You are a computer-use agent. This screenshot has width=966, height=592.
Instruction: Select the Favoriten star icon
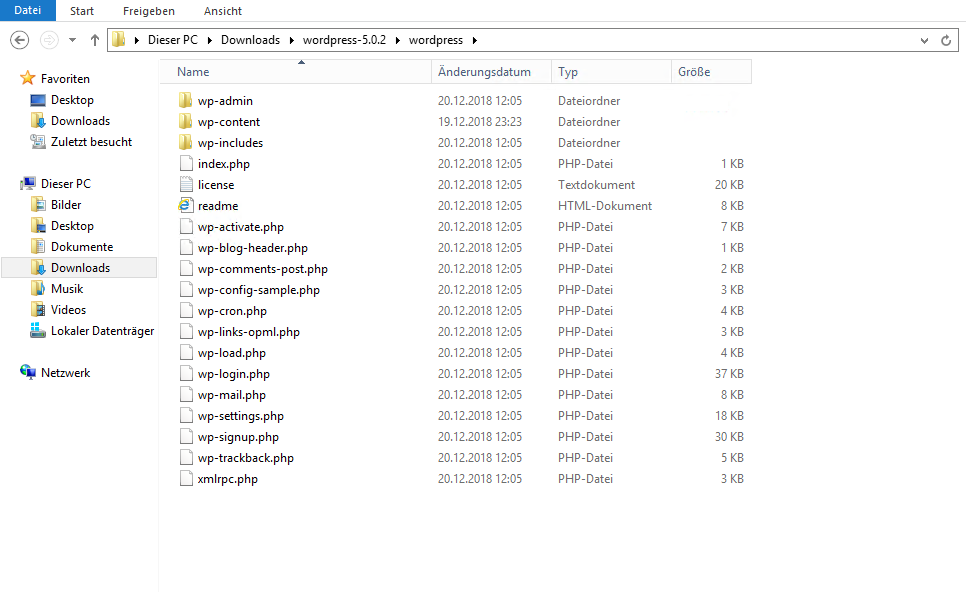tap(28, 78)
